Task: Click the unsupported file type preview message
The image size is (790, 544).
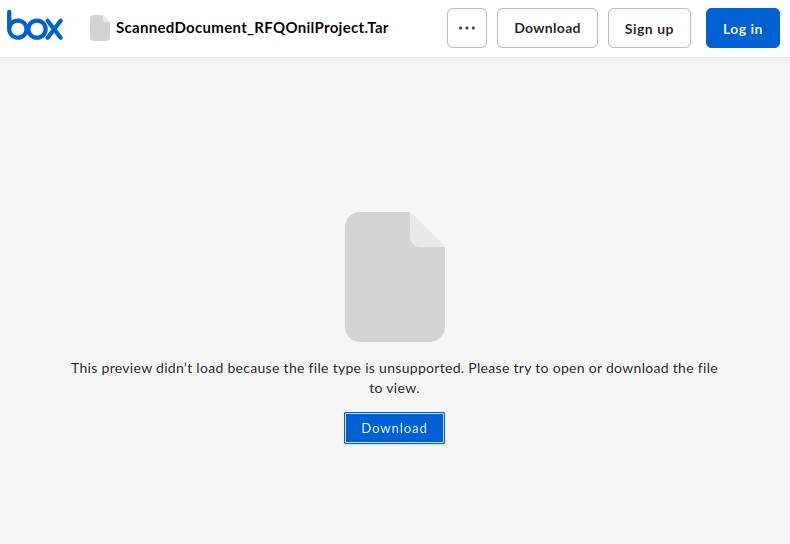Action: (x=394, y=378)
